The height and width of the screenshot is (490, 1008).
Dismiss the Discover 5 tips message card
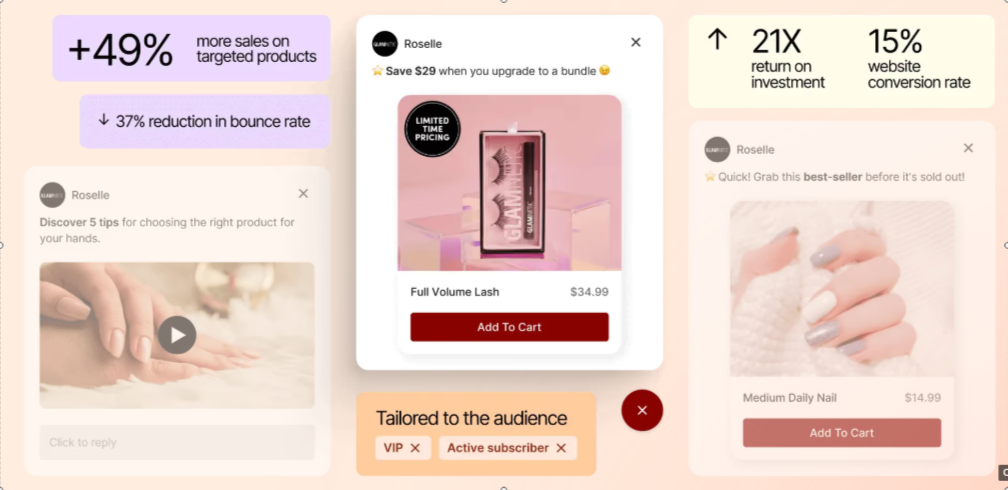303,194
